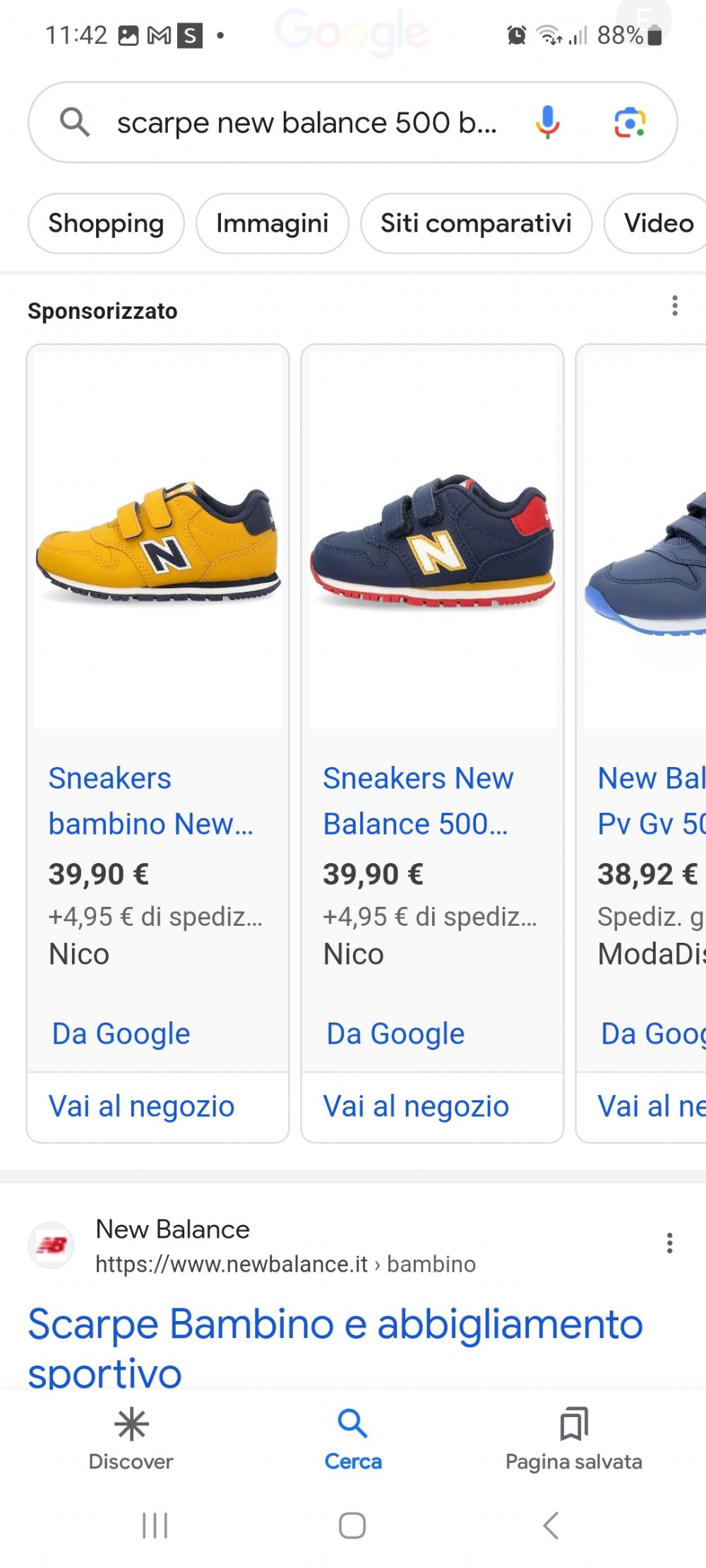This screenshot has height=1568, width=706.
Task: Tap the magnifying glass search icon
Action: pyautogui.click(x=75, y=122)
